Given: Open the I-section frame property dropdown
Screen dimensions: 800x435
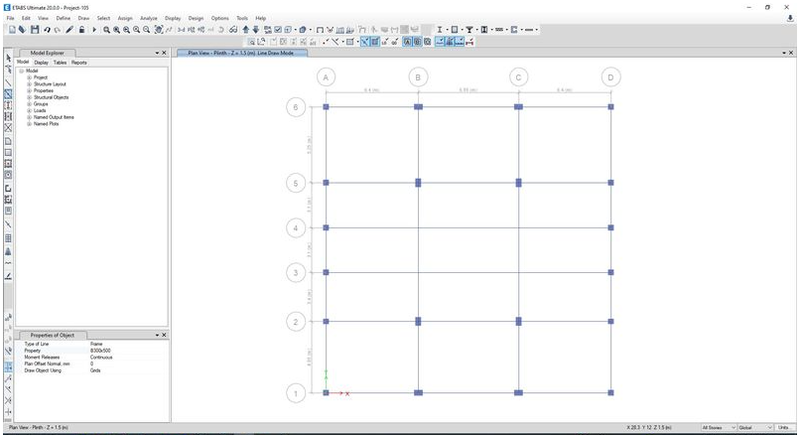Looking at the screenshot, I should (447, 30).
